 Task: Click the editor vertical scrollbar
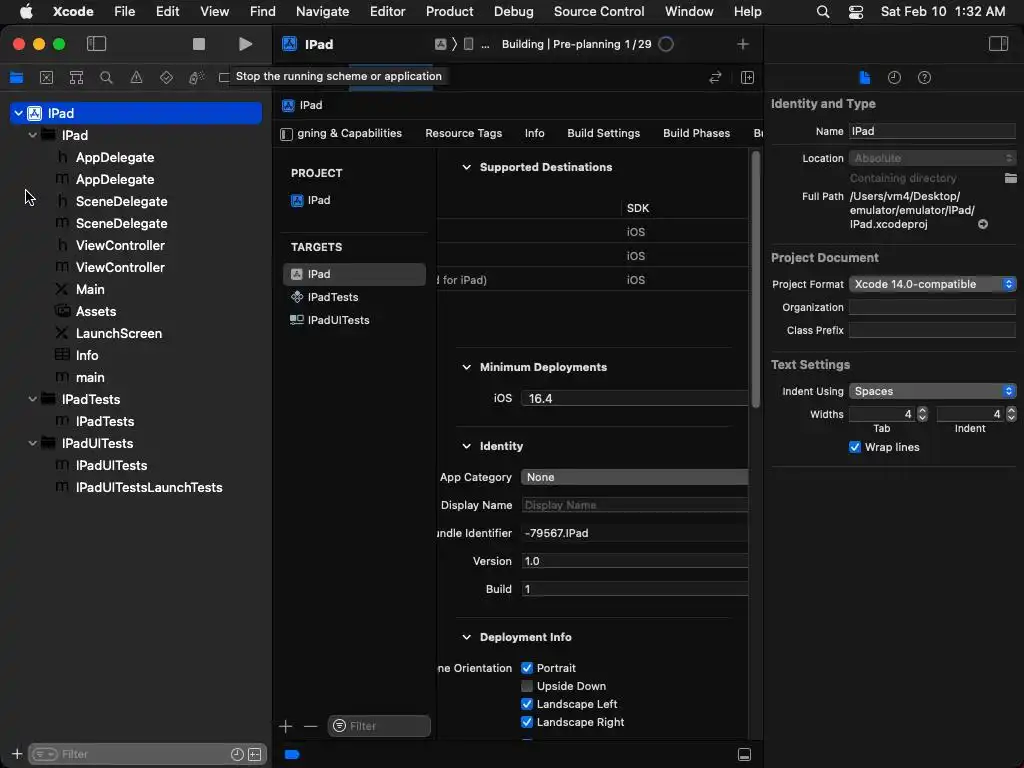pyautogui.click(x=756, y=280)
